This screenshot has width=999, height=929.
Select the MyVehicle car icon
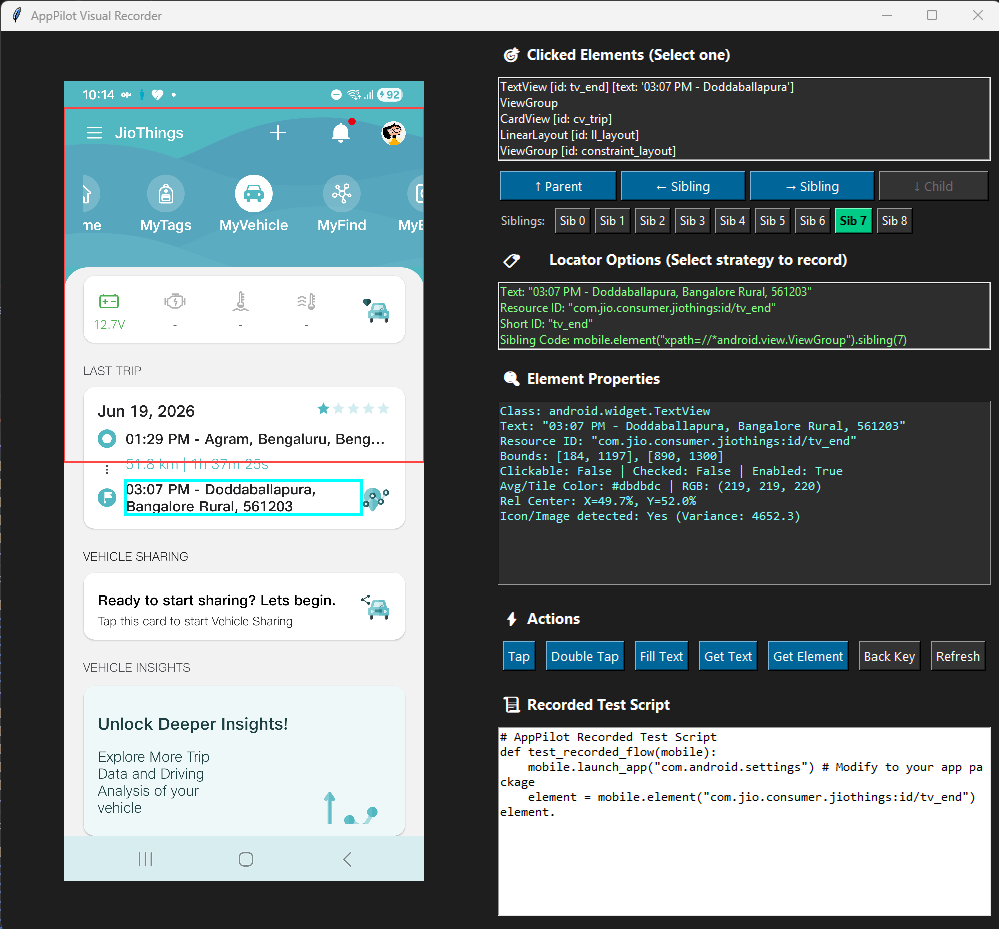click(x=254, y=193)
